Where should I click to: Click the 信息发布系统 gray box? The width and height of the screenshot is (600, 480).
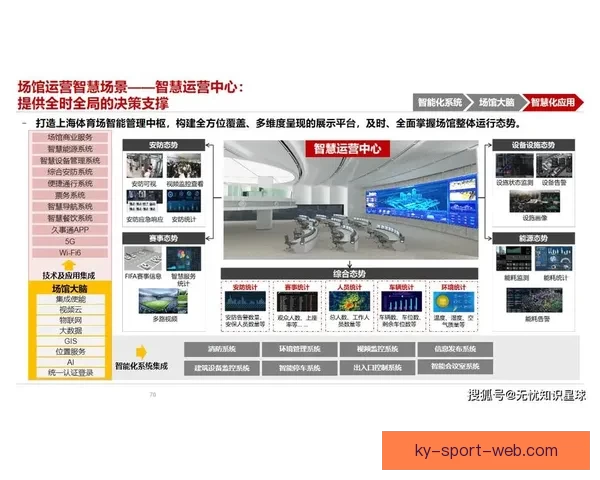[x=455, y=349]
